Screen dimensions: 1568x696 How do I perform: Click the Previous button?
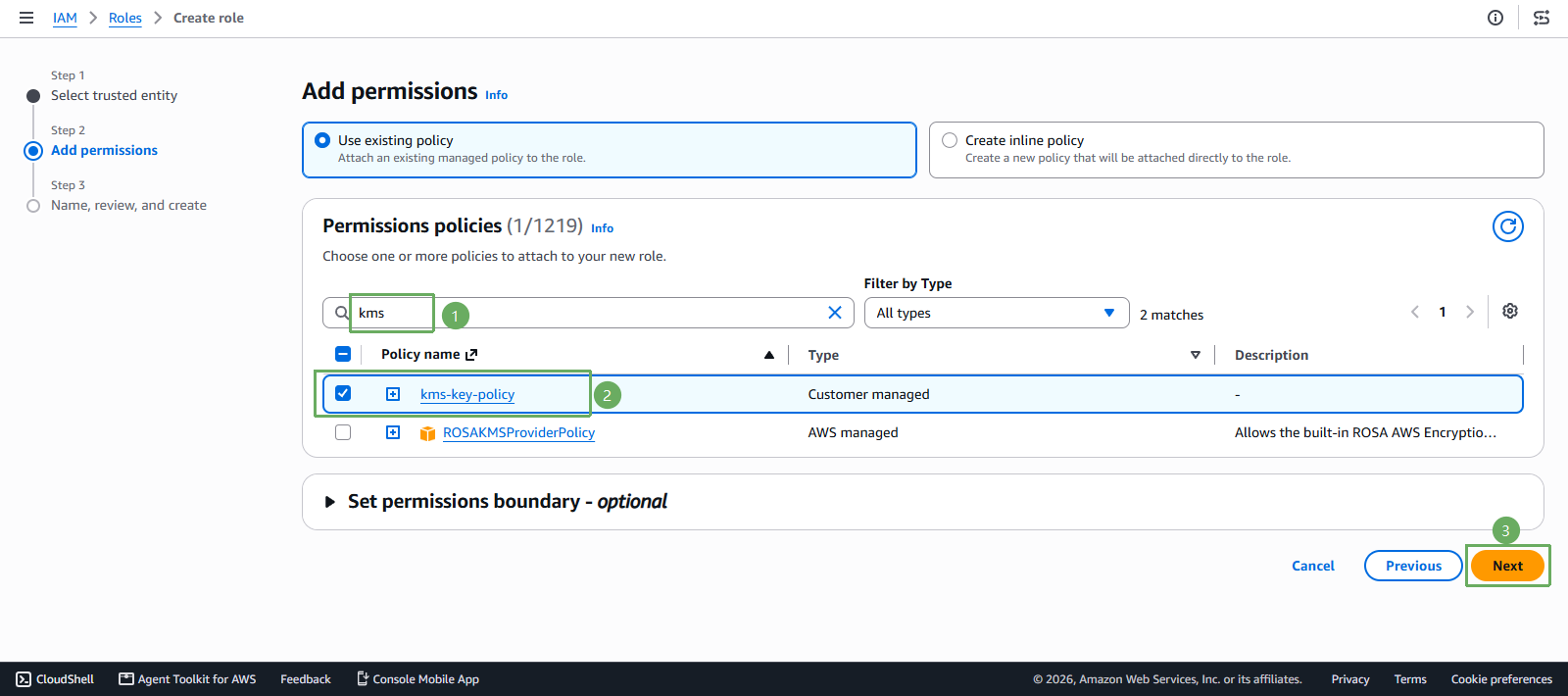pyautogui.click(x=1413, y=566)
